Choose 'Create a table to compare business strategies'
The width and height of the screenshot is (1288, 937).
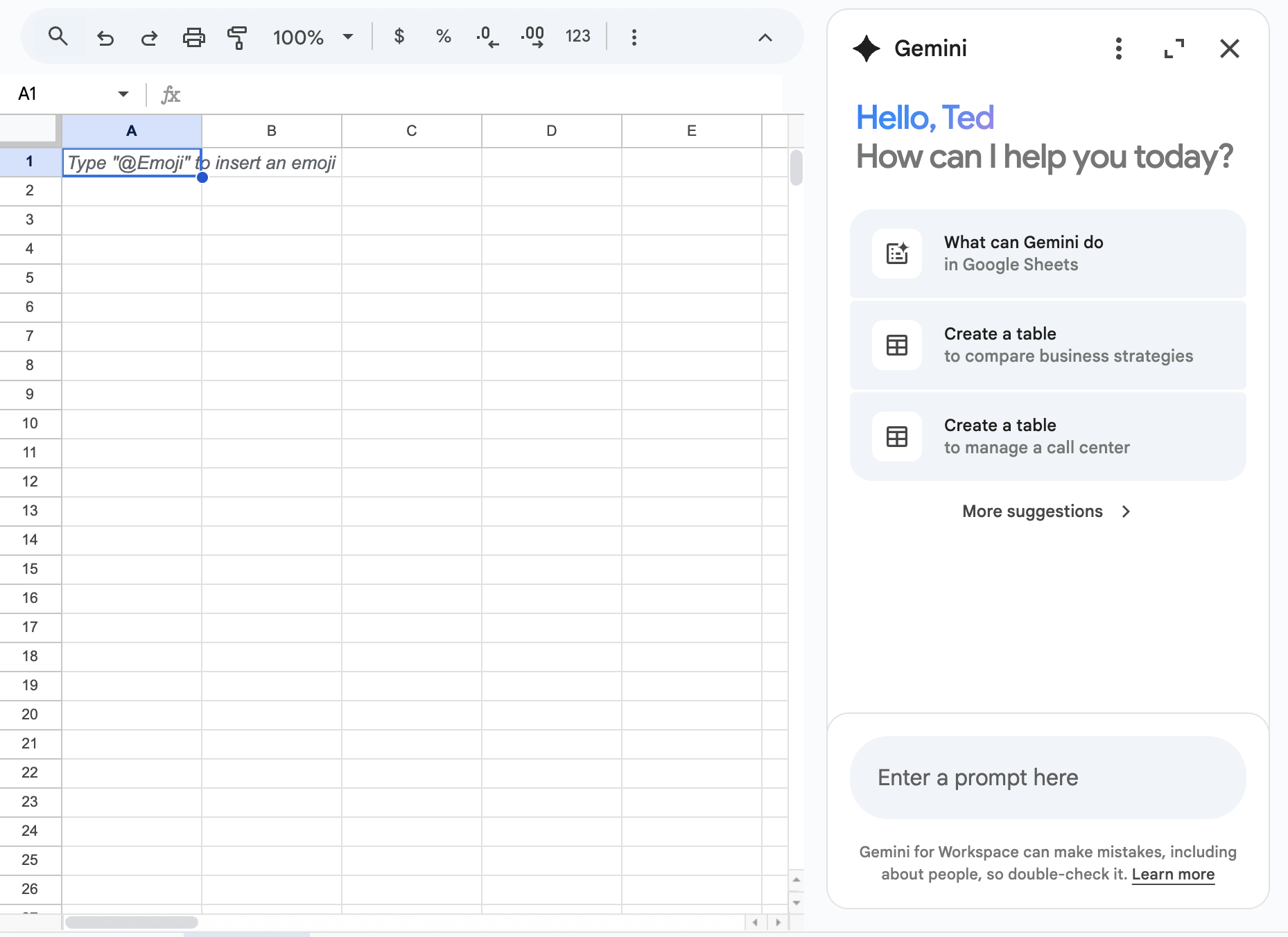coord(1047,345)
